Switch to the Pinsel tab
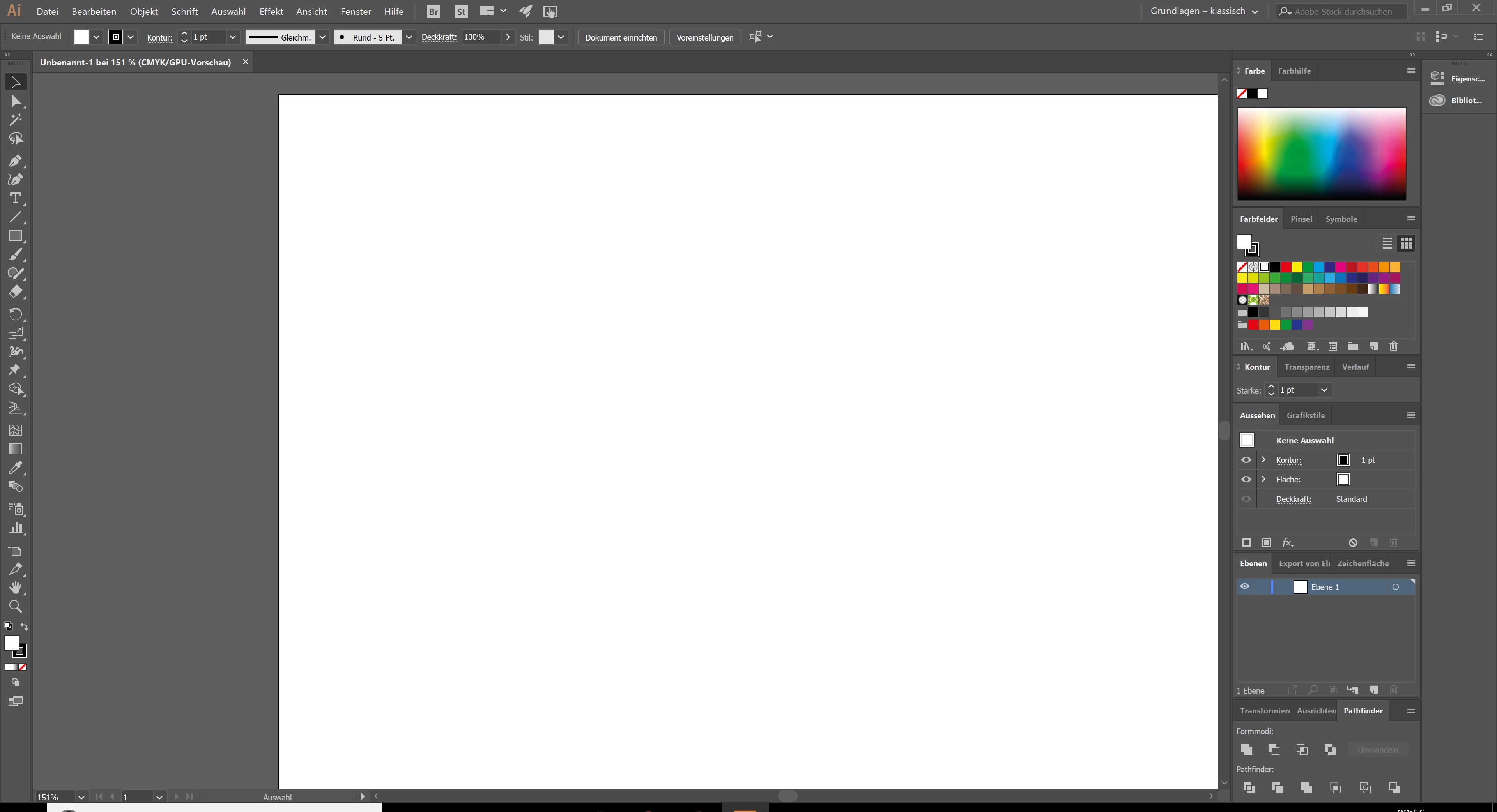 point(1301,219)
